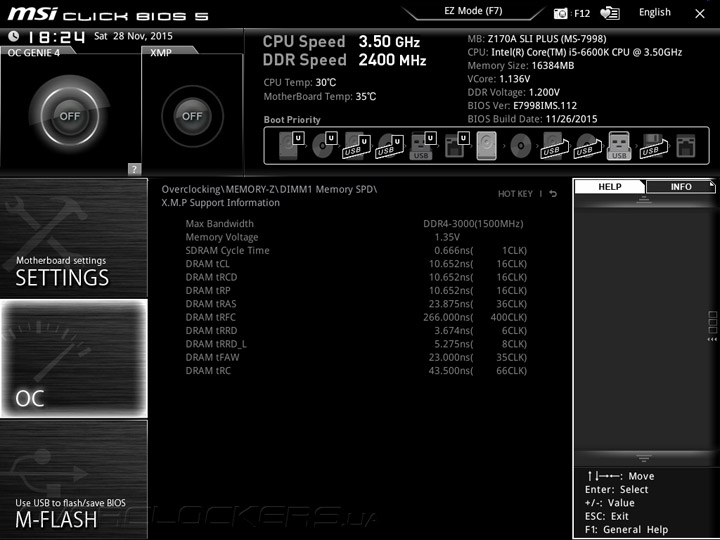Click the VCore 1.136V reading

point(499,79)
